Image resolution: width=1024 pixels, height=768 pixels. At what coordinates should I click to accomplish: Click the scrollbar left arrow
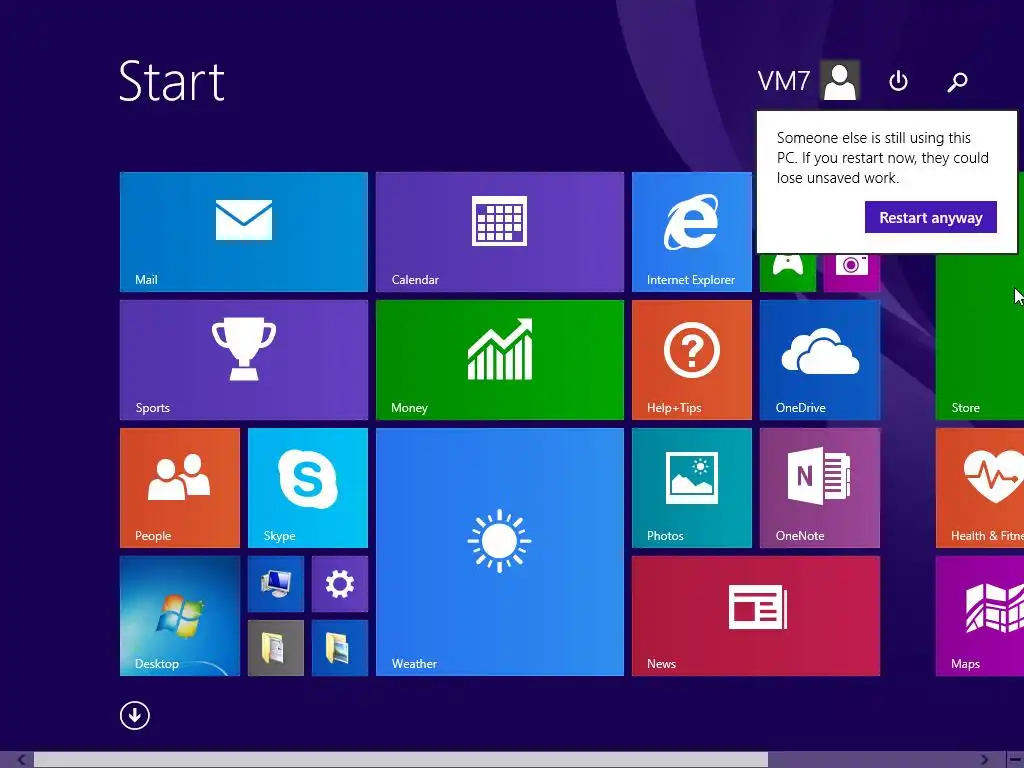coord(22,760)
